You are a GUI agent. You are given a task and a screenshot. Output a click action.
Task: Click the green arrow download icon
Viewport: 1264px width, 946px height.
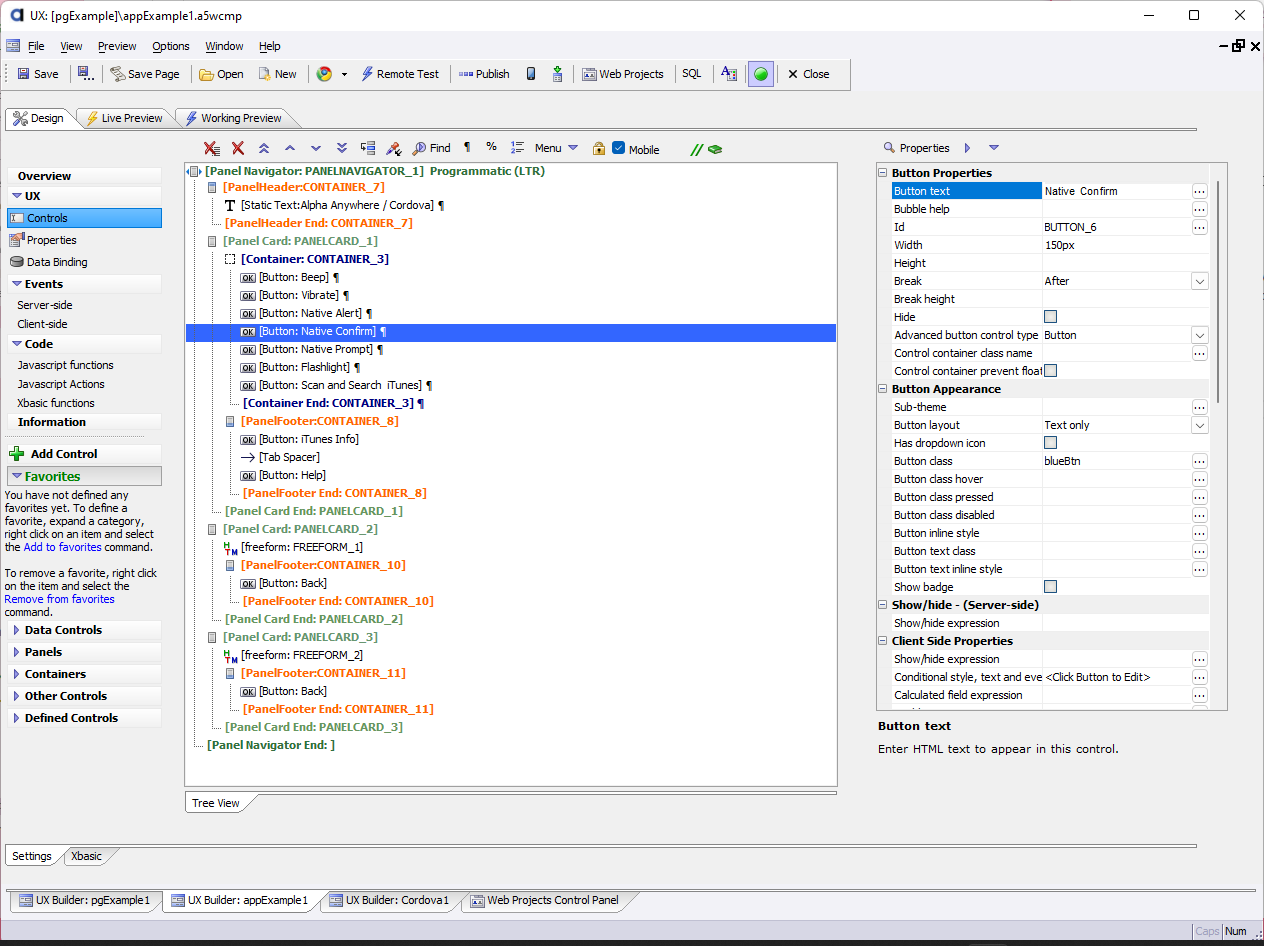tap(557, 74)
